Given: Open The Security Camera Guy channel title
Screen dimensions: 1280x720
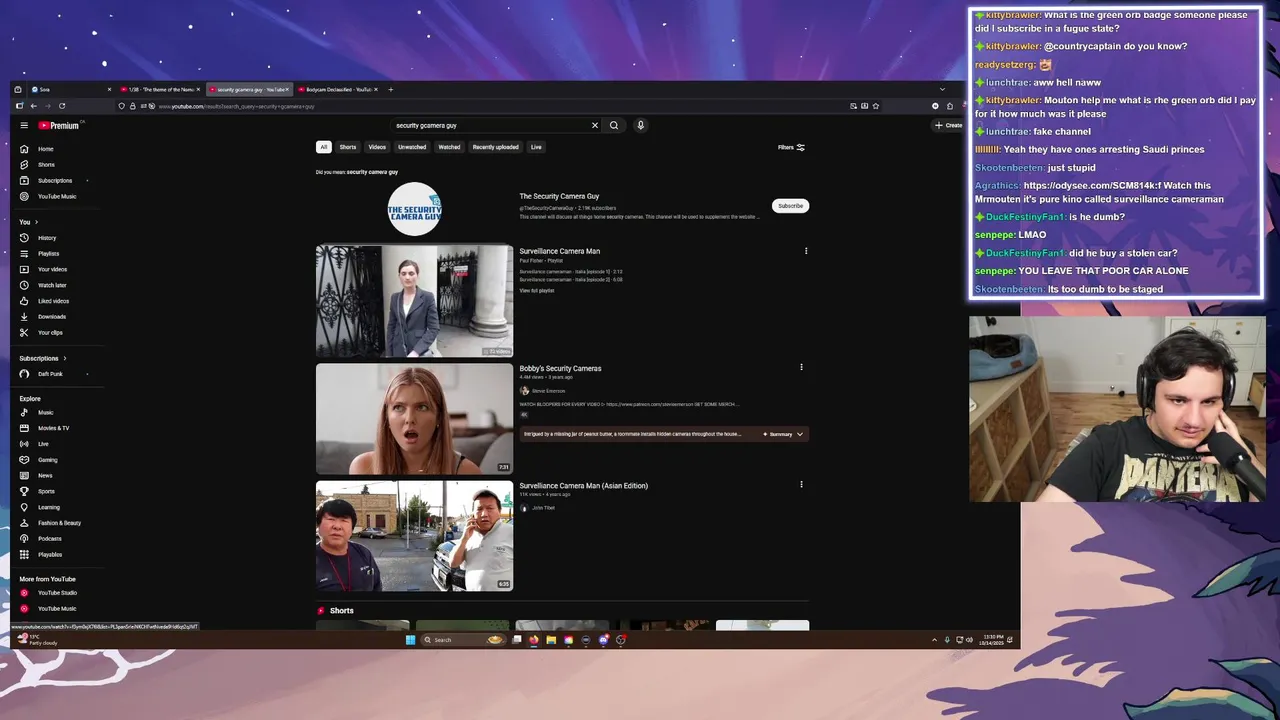Looking at the screenshot, I should click(x=559, y=196).
